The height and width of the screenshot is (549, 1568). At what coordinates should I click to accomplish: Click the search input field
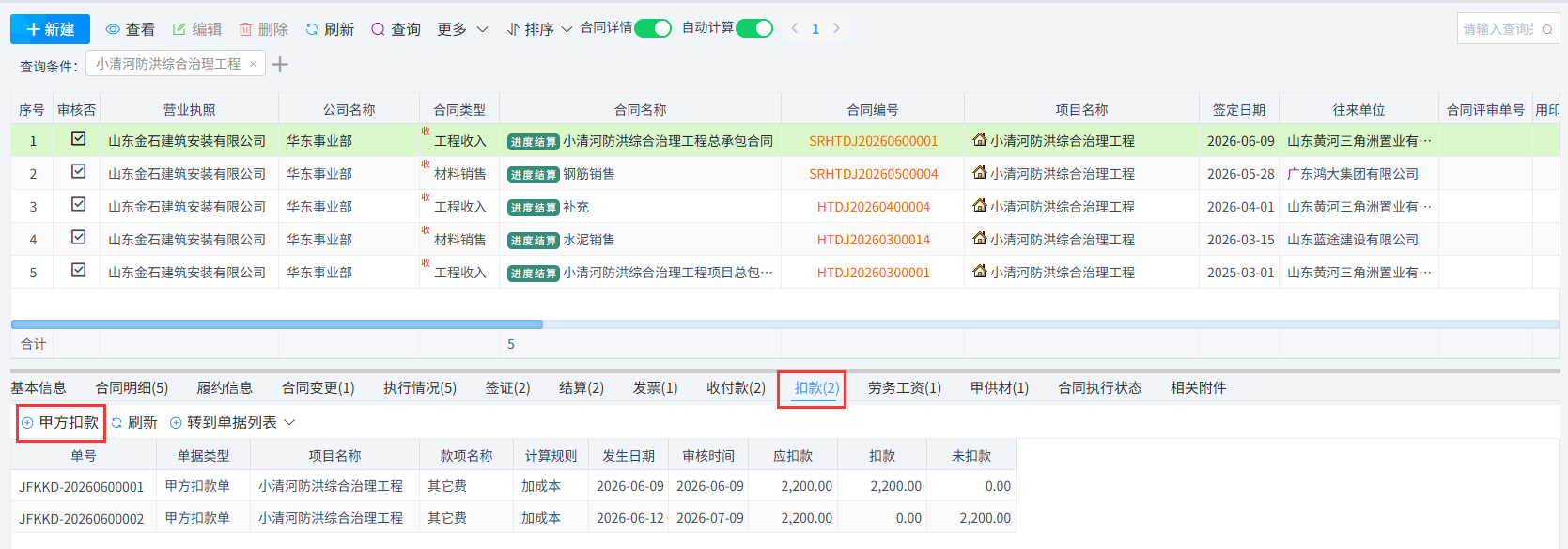1498,29
